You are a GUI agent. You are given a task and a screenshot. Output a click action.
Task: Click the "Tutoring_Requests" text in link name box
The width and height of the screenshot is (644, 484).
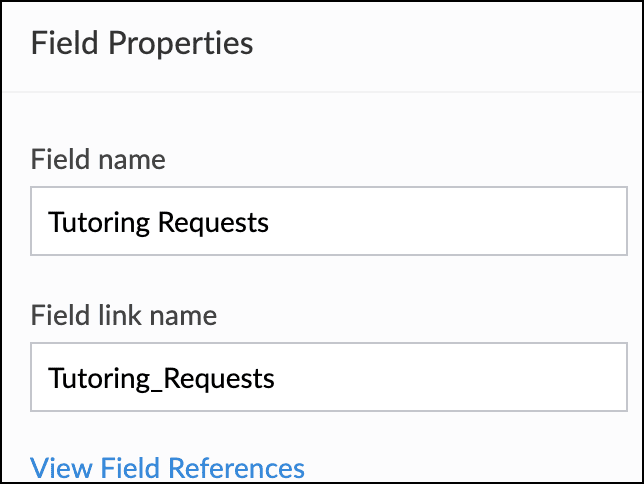click(x=161, y=378)
